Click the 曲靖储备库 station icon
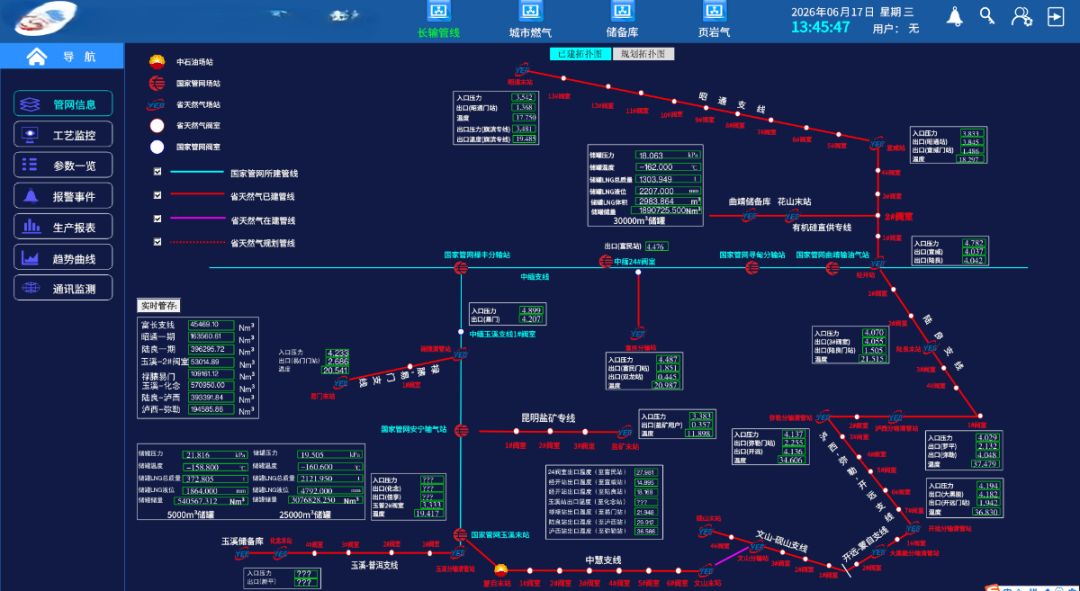 tap(749, 216)
